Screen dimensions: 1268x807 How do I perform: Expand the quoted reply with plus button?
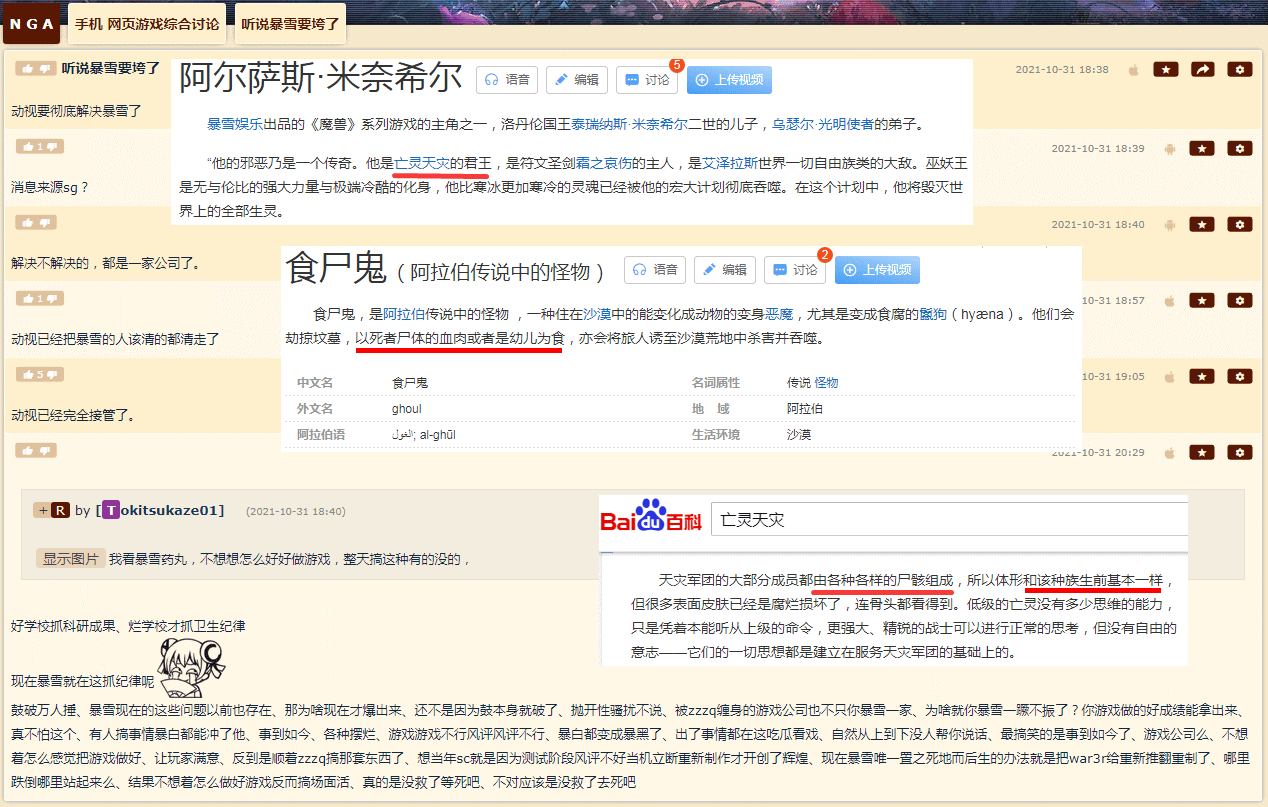coord(42,510)
